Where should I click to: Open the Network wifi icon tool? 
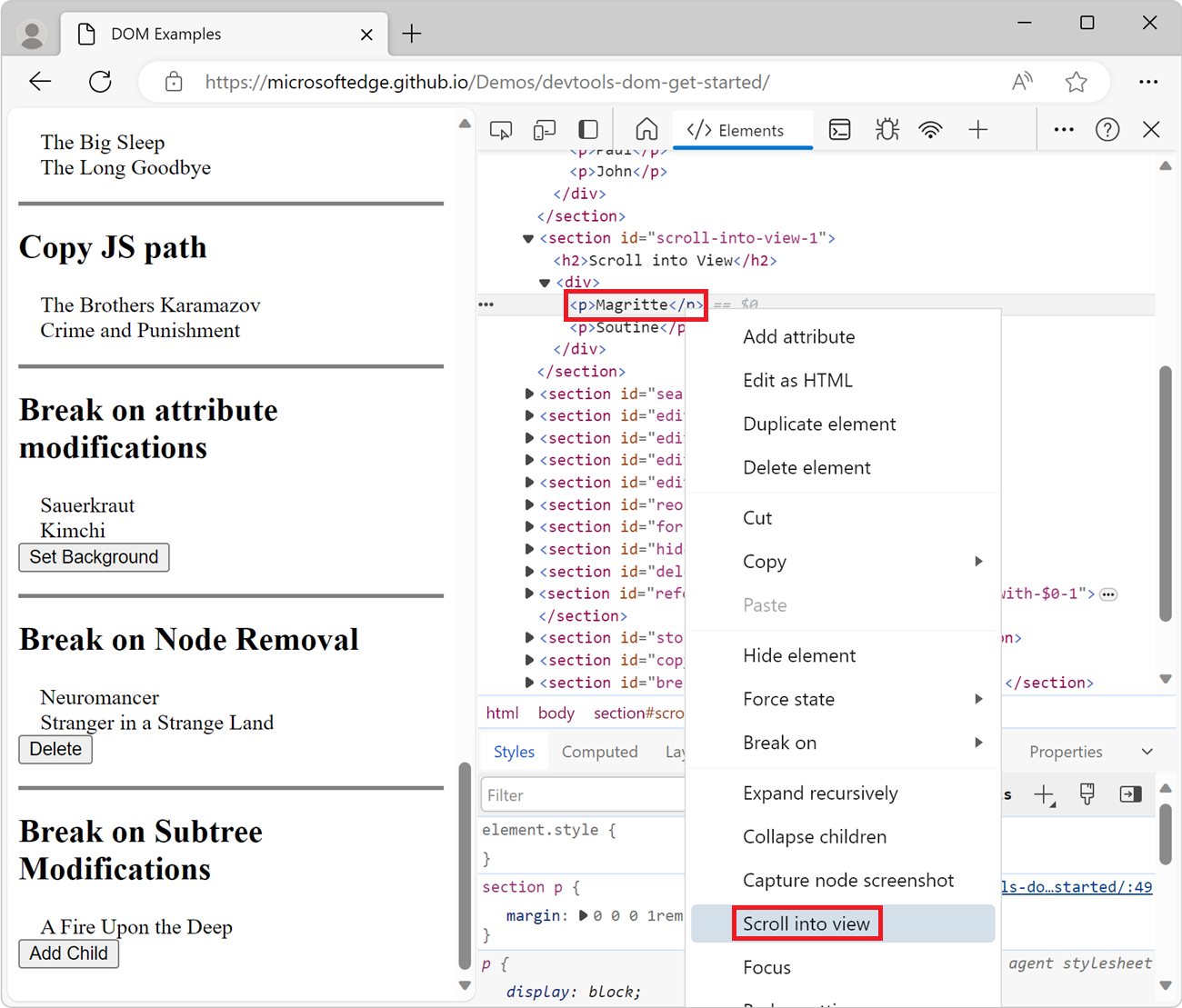[x=930, y=130]
